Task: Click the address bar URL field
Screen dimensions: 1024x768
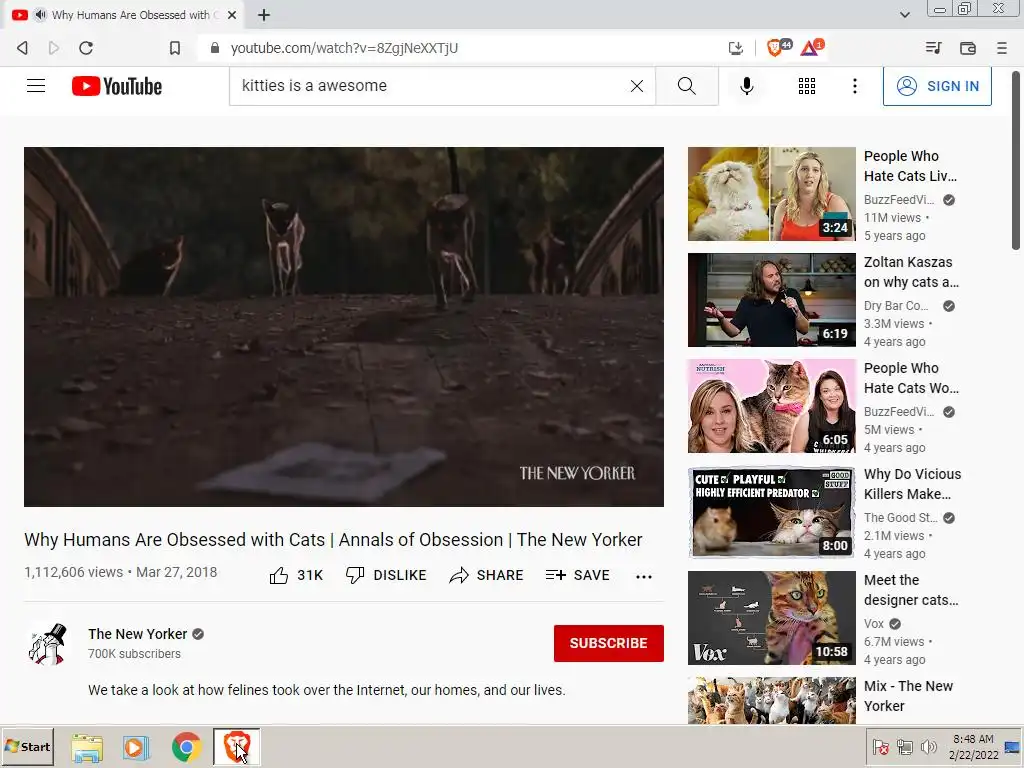Action: (458, 48)
